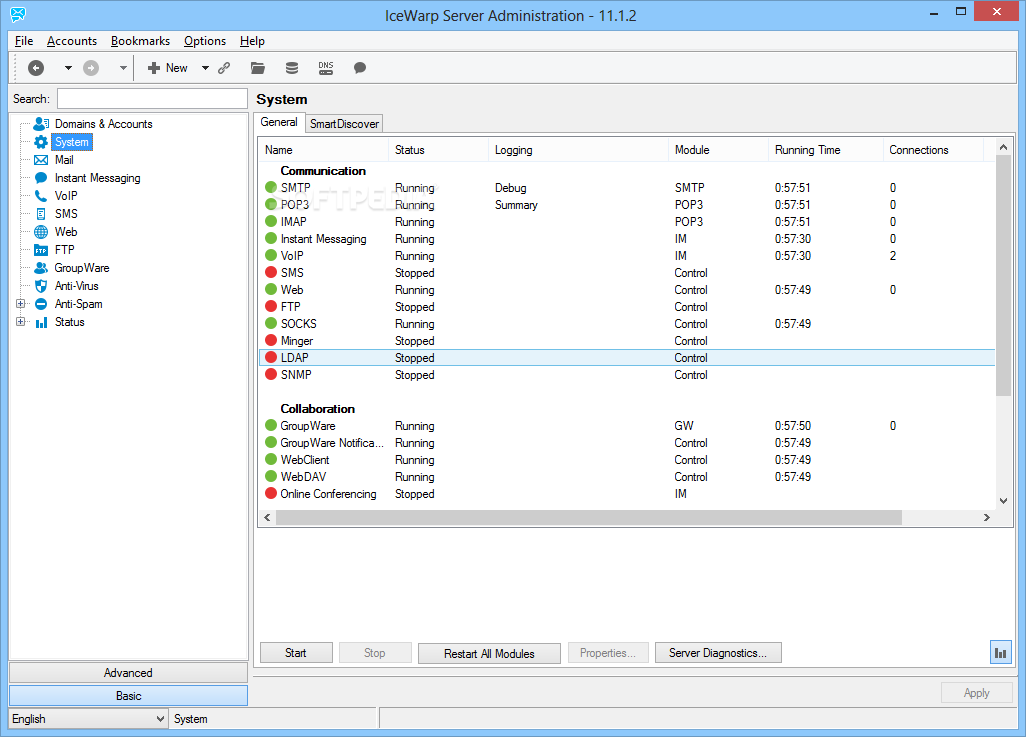
Task: Open the Accounts menu
Action: click(x=72, y=41)
